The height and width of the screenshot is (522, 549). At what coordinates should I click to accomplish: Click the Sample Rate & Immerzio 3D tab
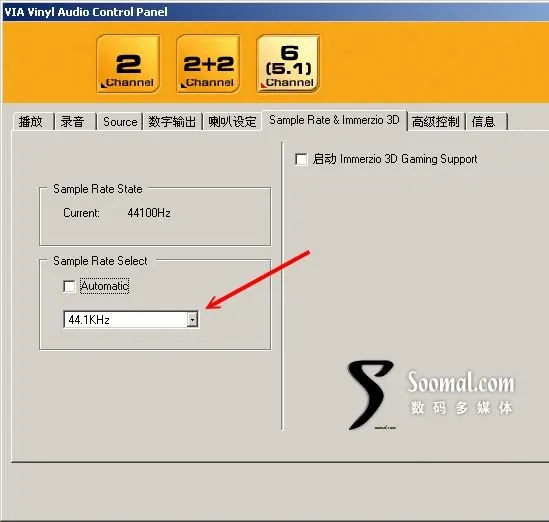pos(335,120)
